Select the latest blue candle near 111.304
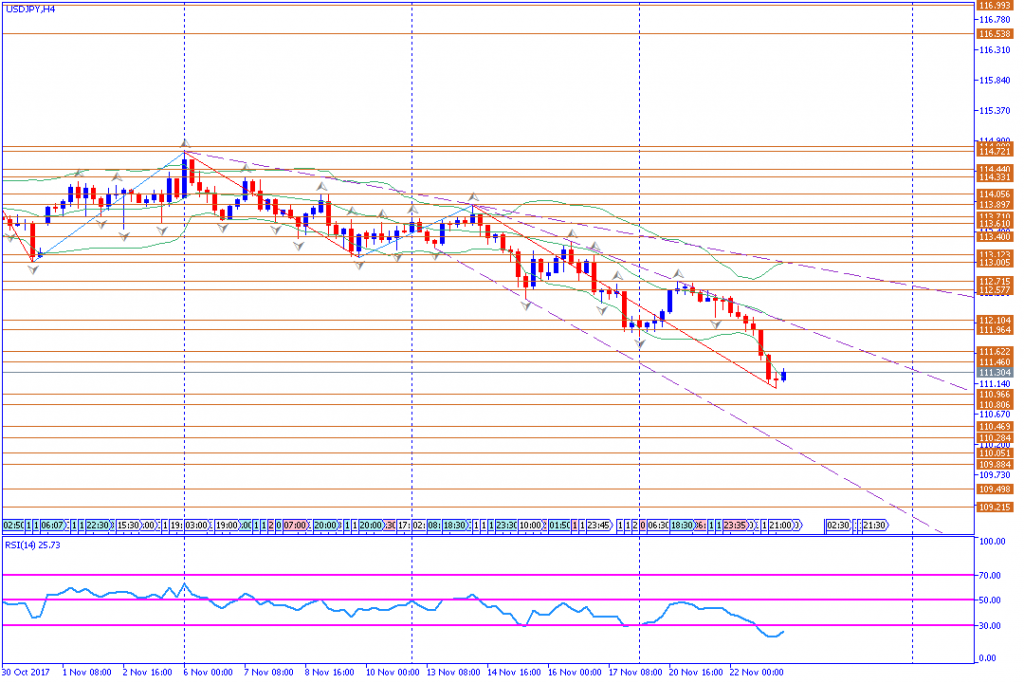 tap(785, 375)
